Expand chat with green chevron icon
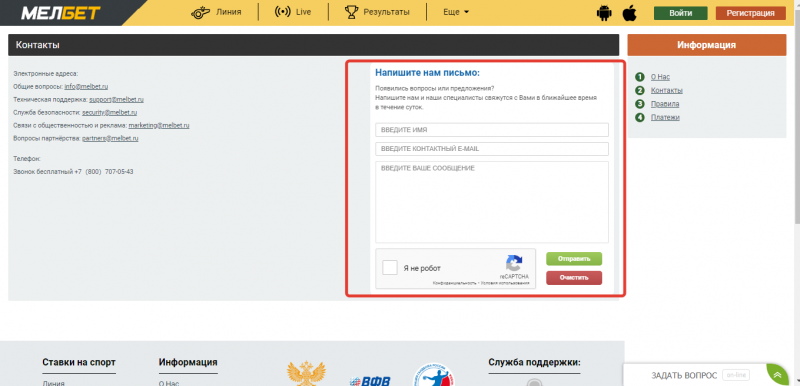 pyautogui.click(x=777, y=375)
